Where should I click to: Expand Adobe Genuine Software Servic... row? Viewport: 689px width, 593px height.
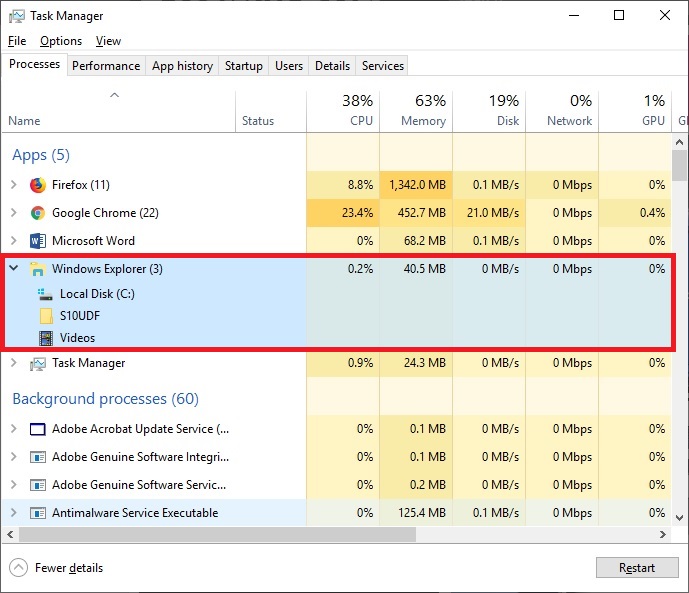[x=14, y=485]
